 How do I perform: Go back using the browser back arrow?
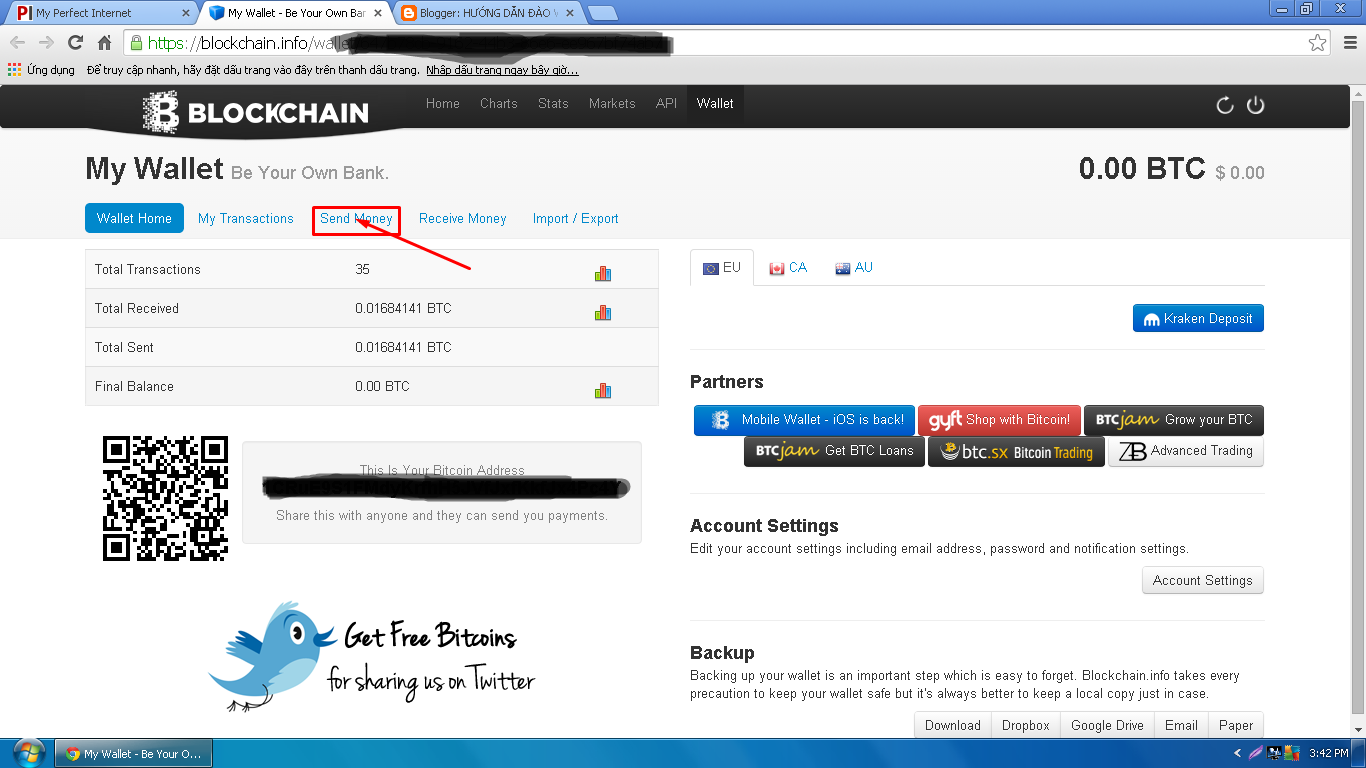coord(18,43)
